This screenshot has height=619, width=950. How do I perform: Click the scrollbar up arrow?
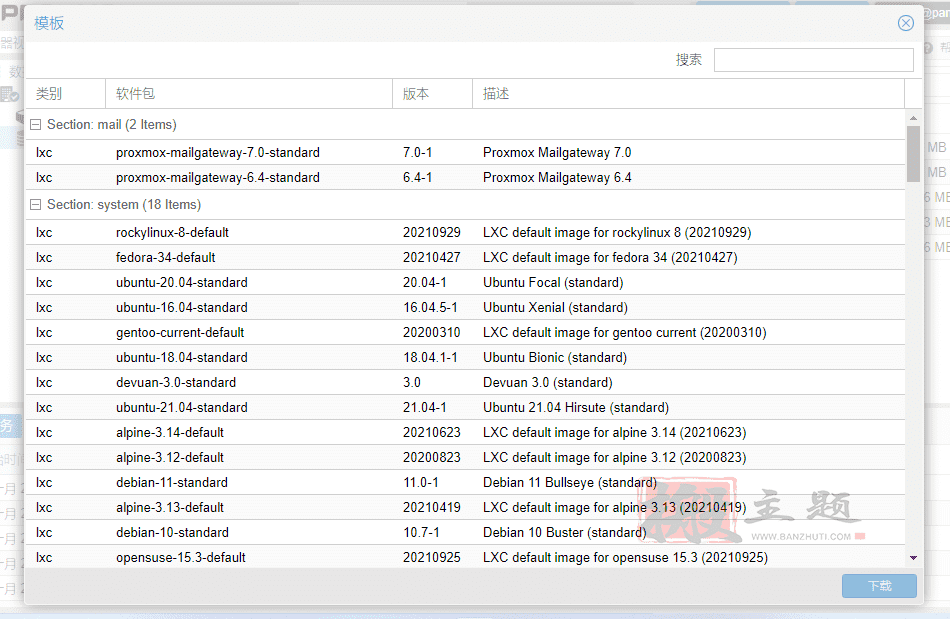pyautogui.click(x=913, y=118)
